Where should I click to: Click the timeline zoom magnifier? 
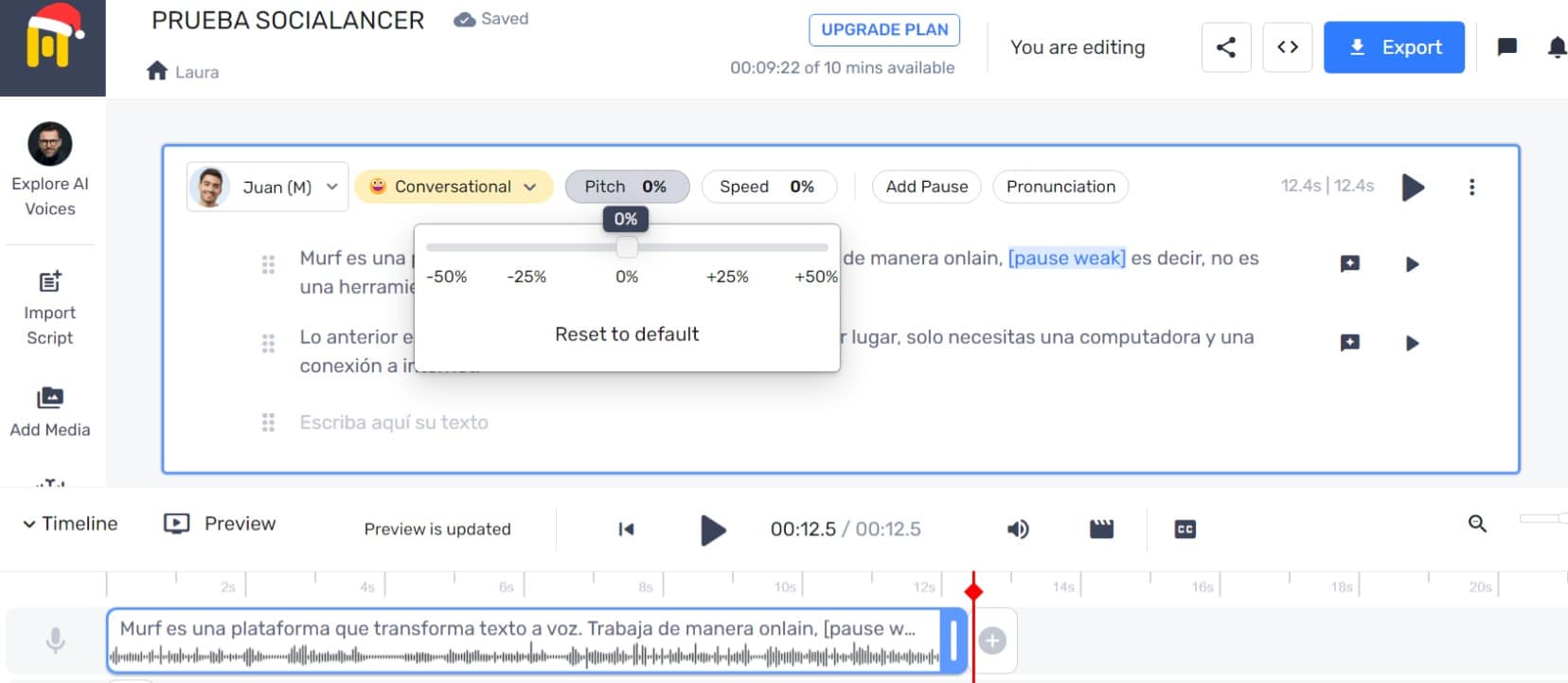click(1477, 523)
